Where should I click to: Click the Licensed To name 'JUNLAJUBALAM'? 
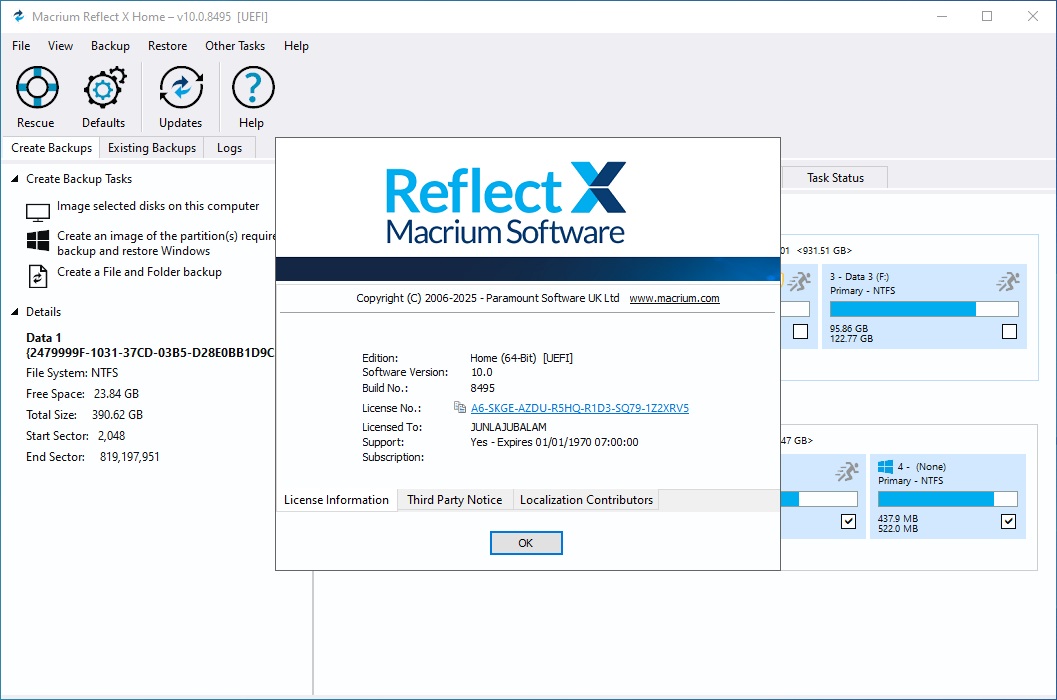[x=508, y=427]
